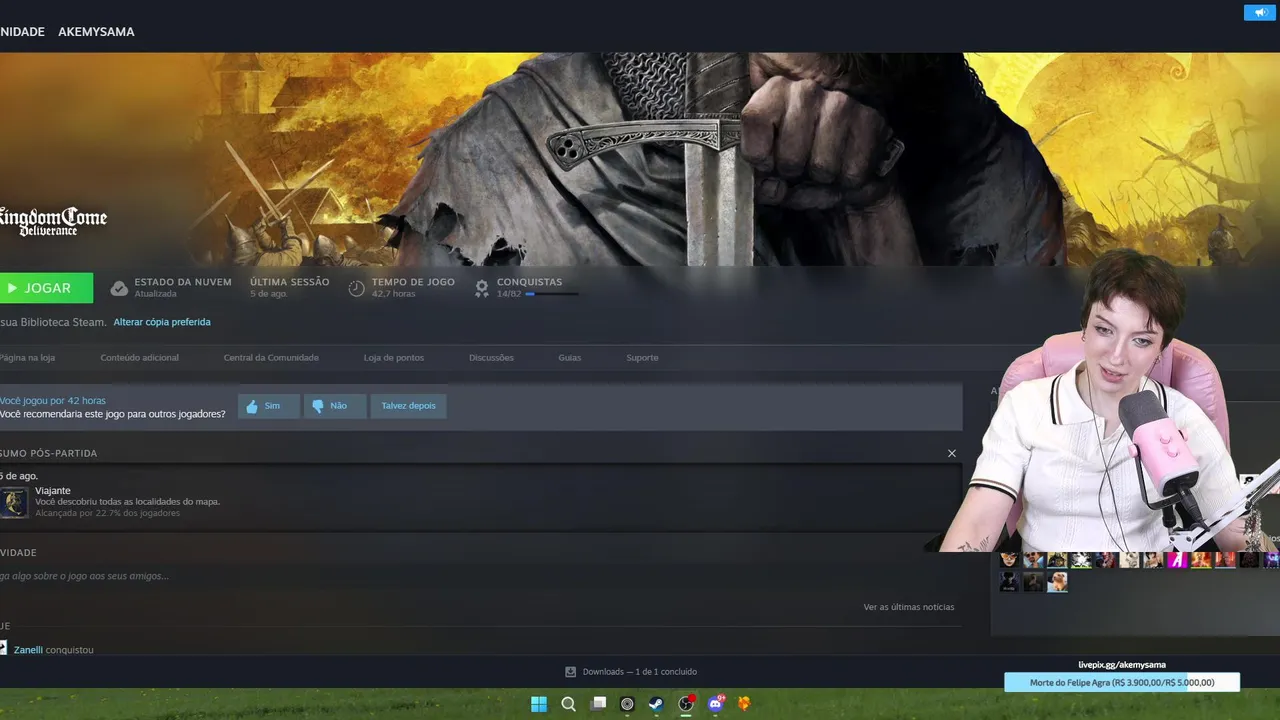Screen dimensions: 1280x720
Task: Click the Morte do Felipe Agra donation bar
Action: point(1122,682)
